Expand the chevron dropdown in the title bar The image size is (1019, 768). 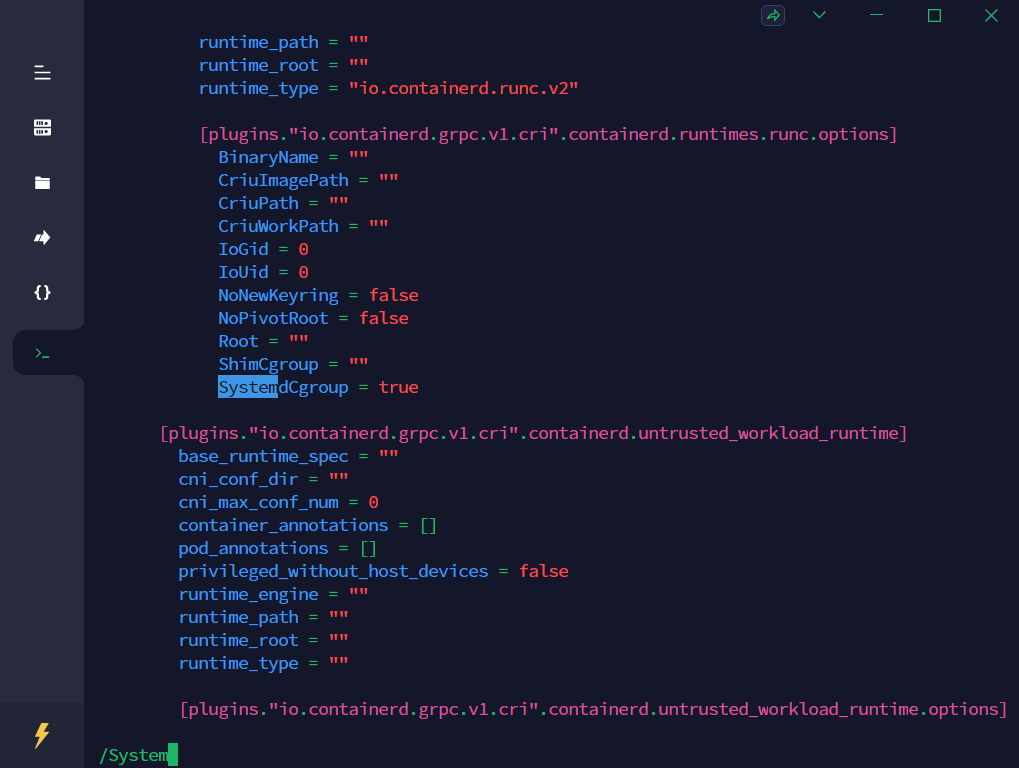pos(819,15)
